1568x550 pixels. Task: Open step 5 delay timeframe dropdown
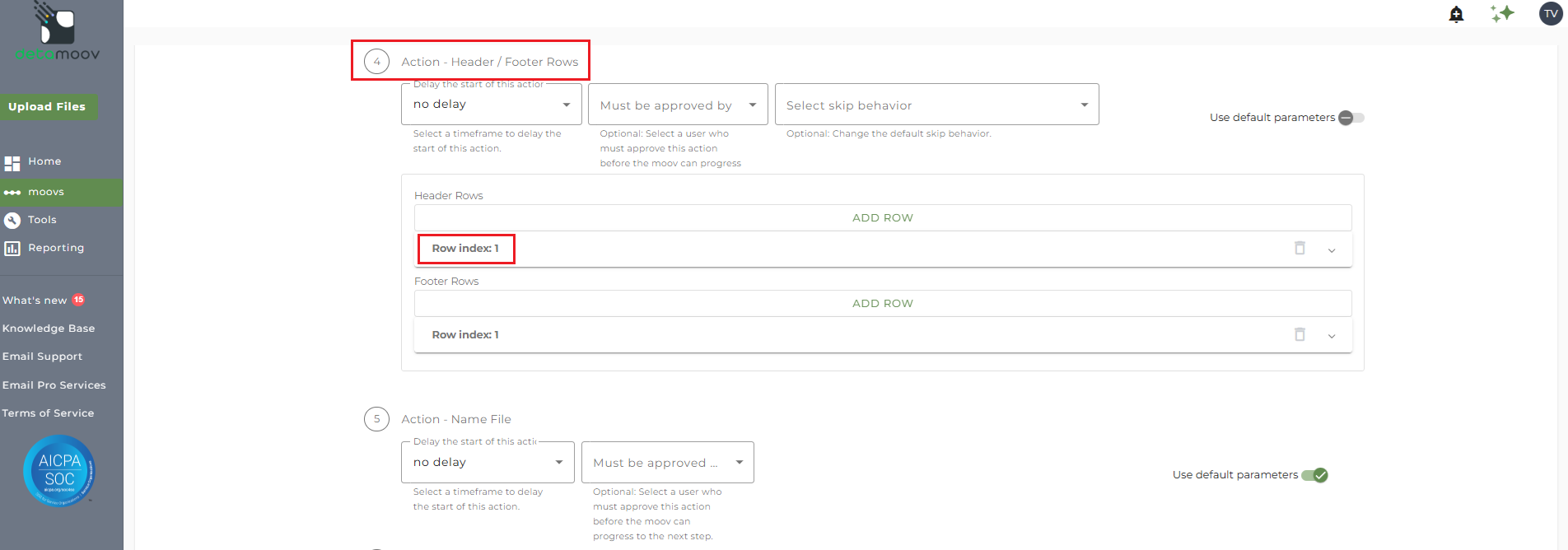(x=487, y=463)
